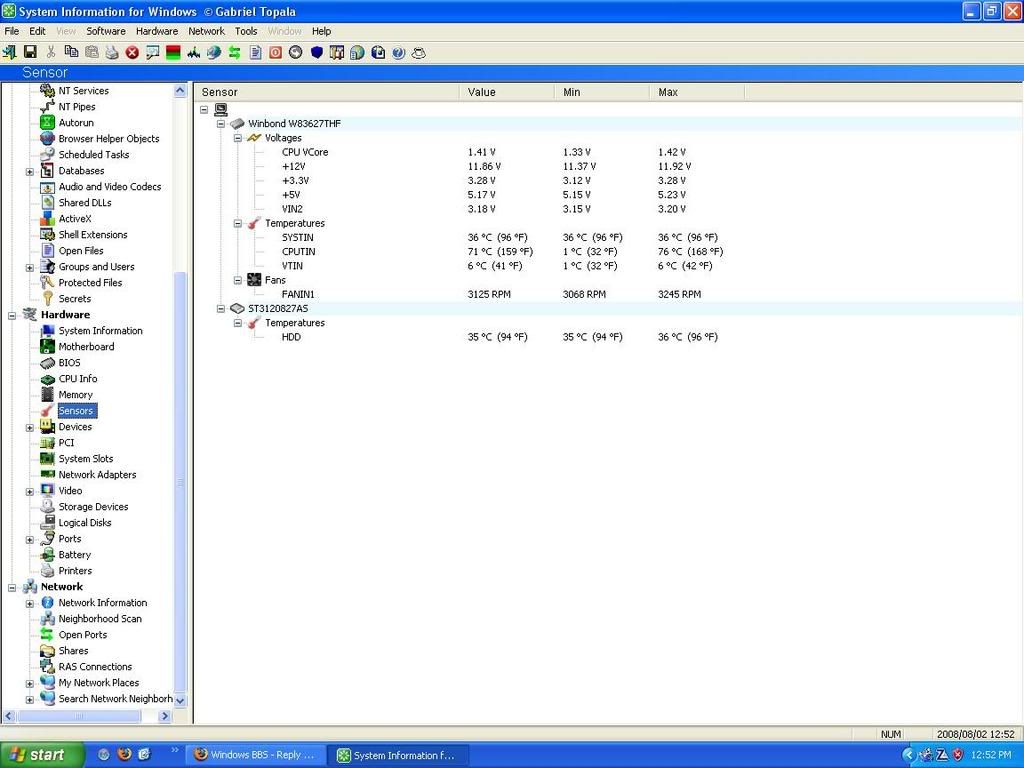Collapse the Winbond W83627THF node
Image resolution: width=1024 pixels, height=768 pixels.
(x=221, y=123)
